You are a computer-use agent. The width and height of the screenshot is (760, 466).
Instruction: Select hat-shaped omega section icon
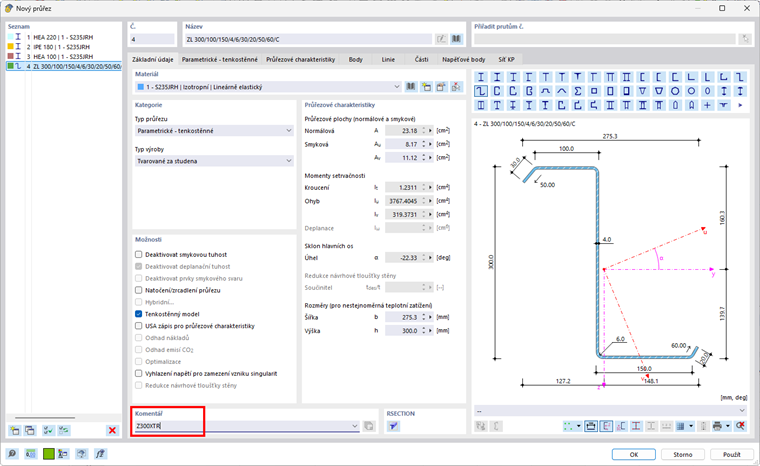click(x=545, y=91)
